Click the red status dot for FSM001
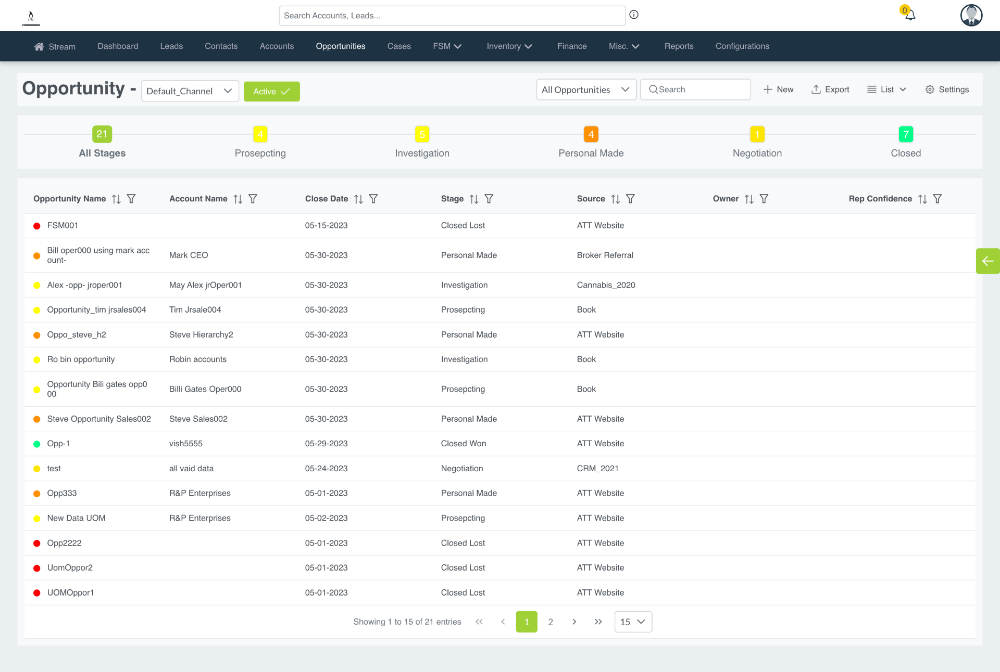Image resolution: width=1000 pixels, height=672 pixels. [37, 226]
